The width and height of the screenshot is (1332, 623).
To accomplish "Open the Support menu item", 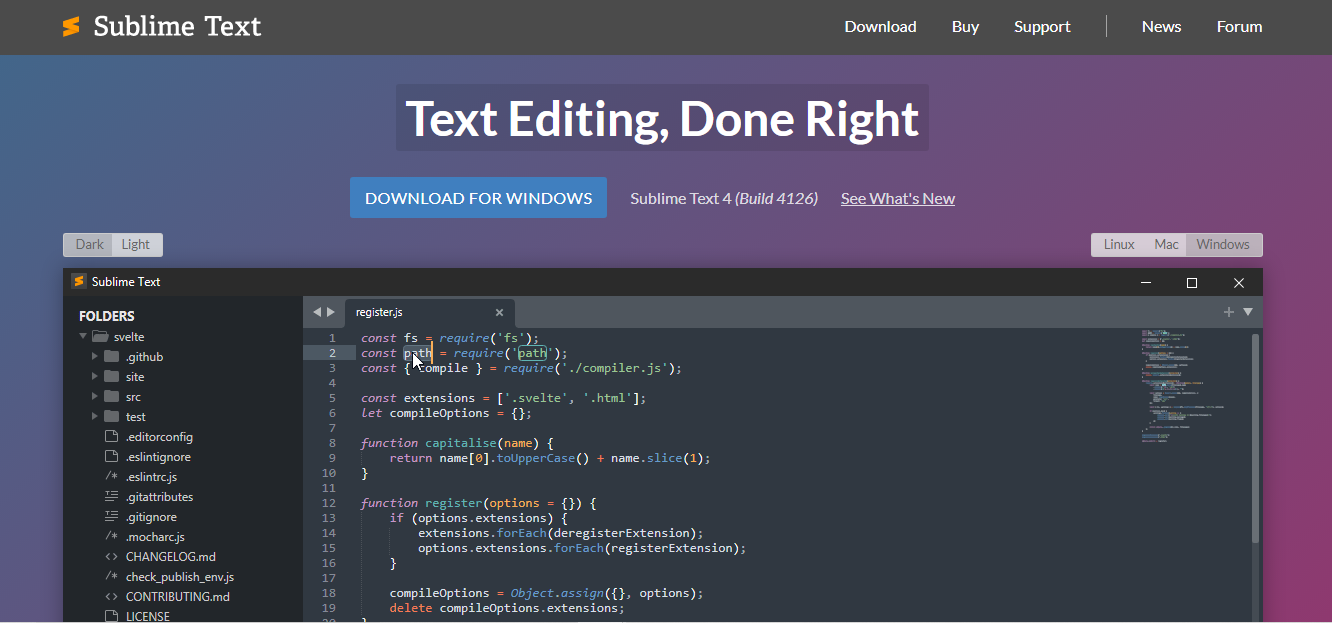I will [x=1042, y=27].
